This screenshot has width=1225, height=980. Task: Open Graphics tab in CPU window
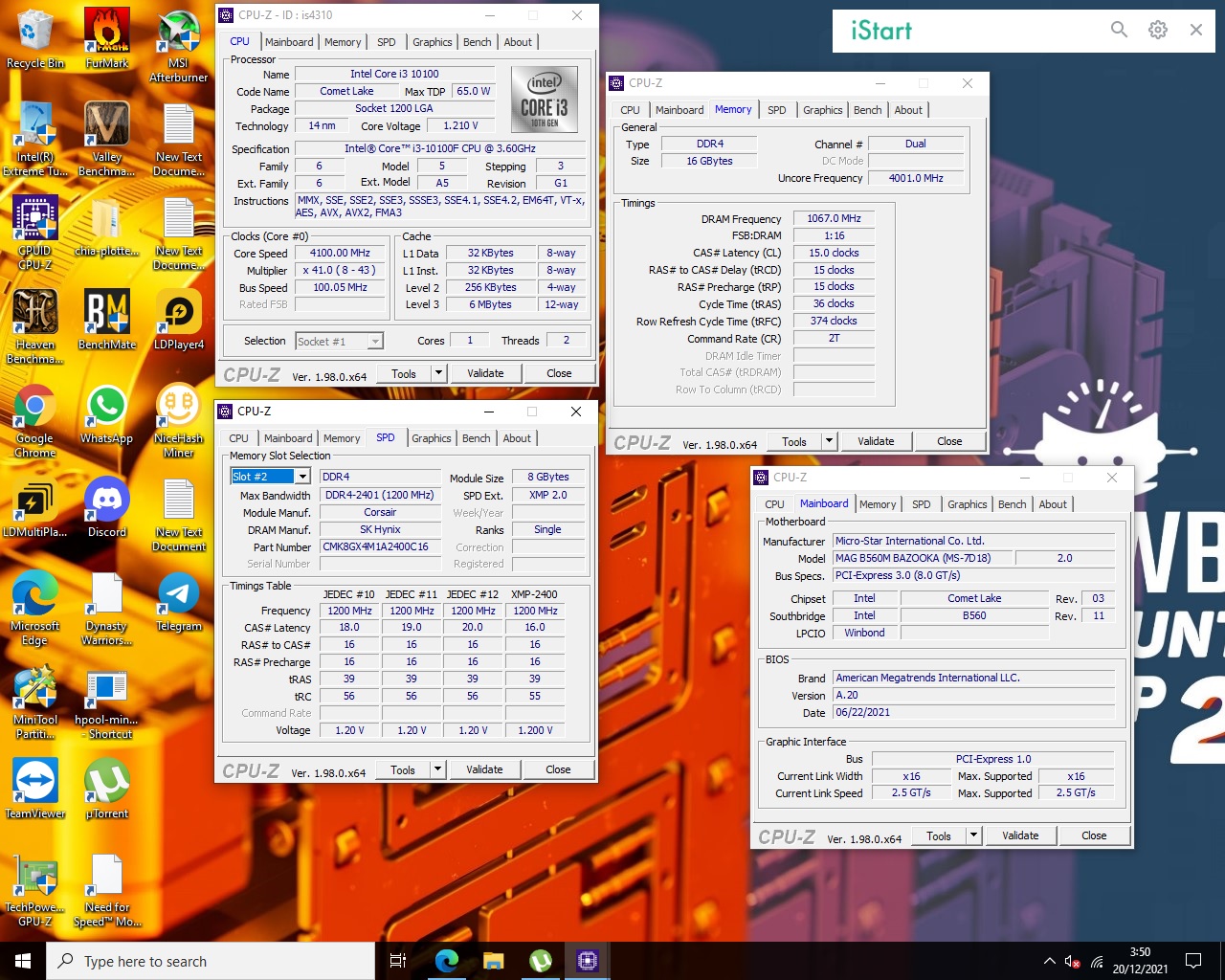point(433,42)
